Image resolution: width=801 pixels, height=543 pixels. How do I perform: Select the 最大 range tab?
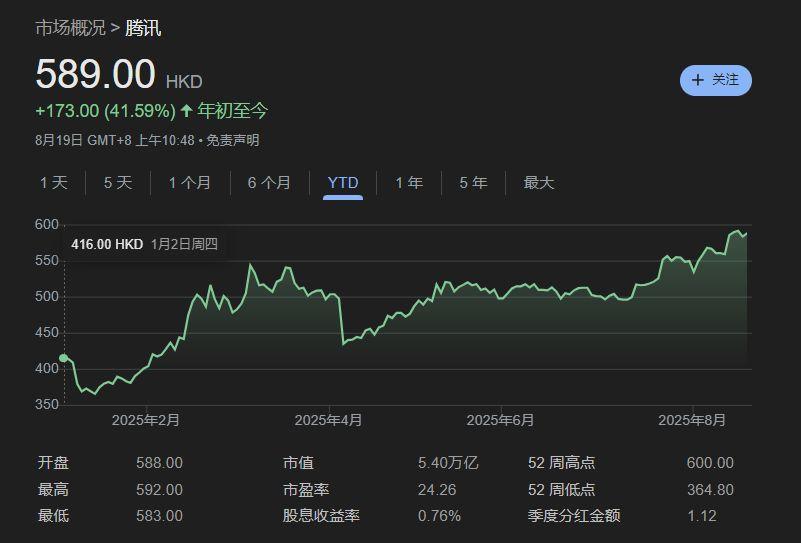click(539, 182)
